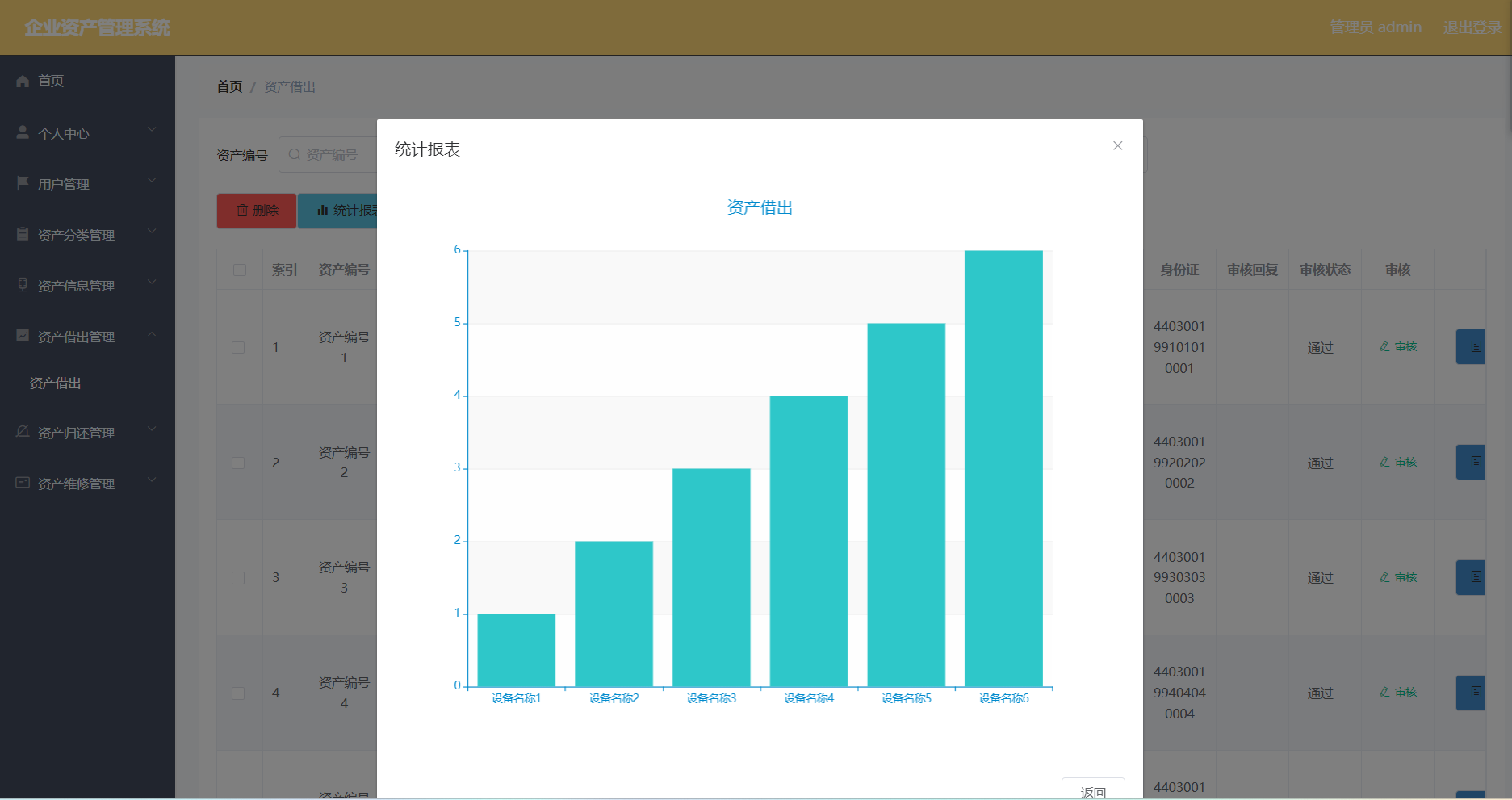The image size is (1512, 800).
Task: Click the 企业资产管理系统 title
Action: point(97,27)
